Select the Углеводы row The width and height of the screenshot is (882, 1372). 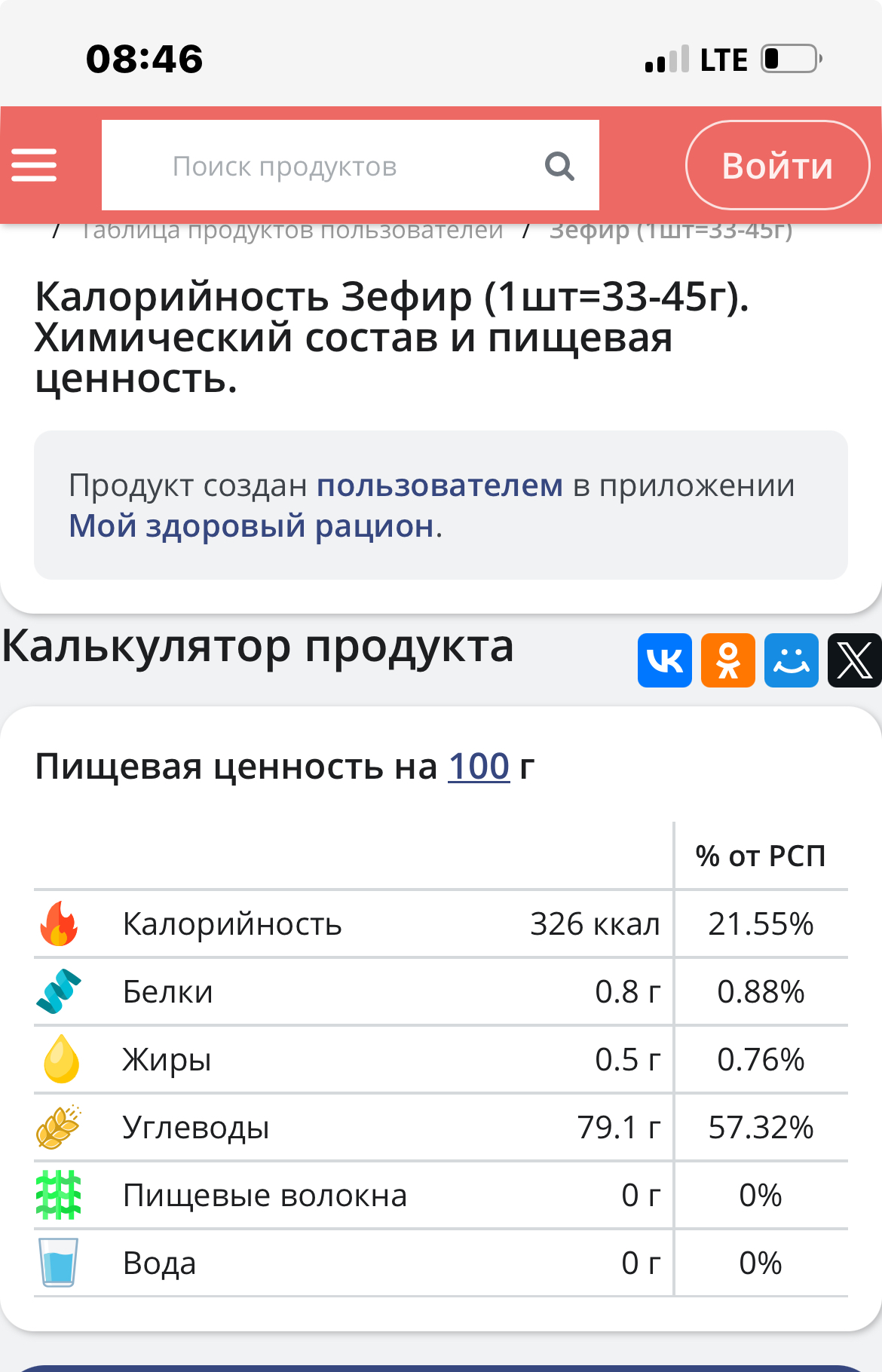pyautogui.click(x=441, y=1127)
